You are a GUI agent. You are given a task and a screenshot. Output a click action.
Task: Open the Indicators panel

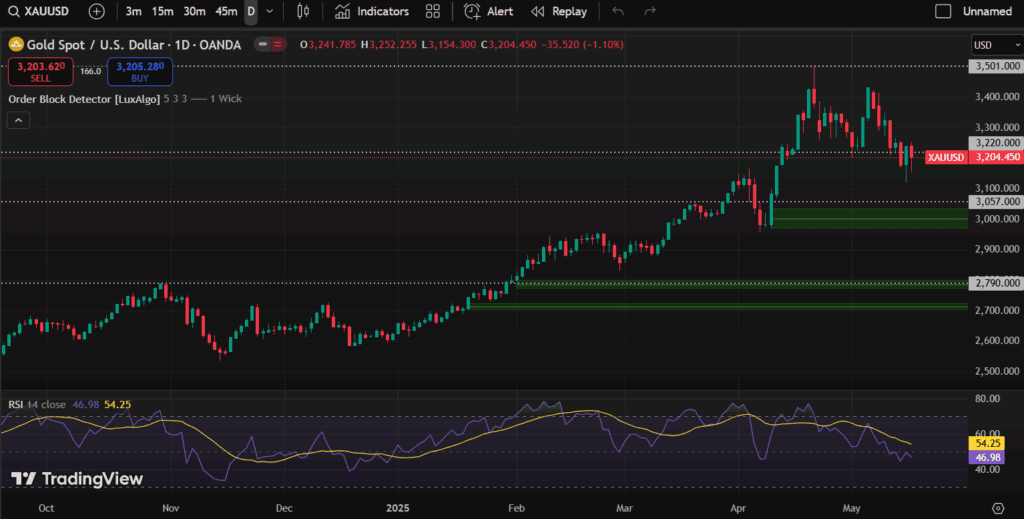tap(371, 12)
